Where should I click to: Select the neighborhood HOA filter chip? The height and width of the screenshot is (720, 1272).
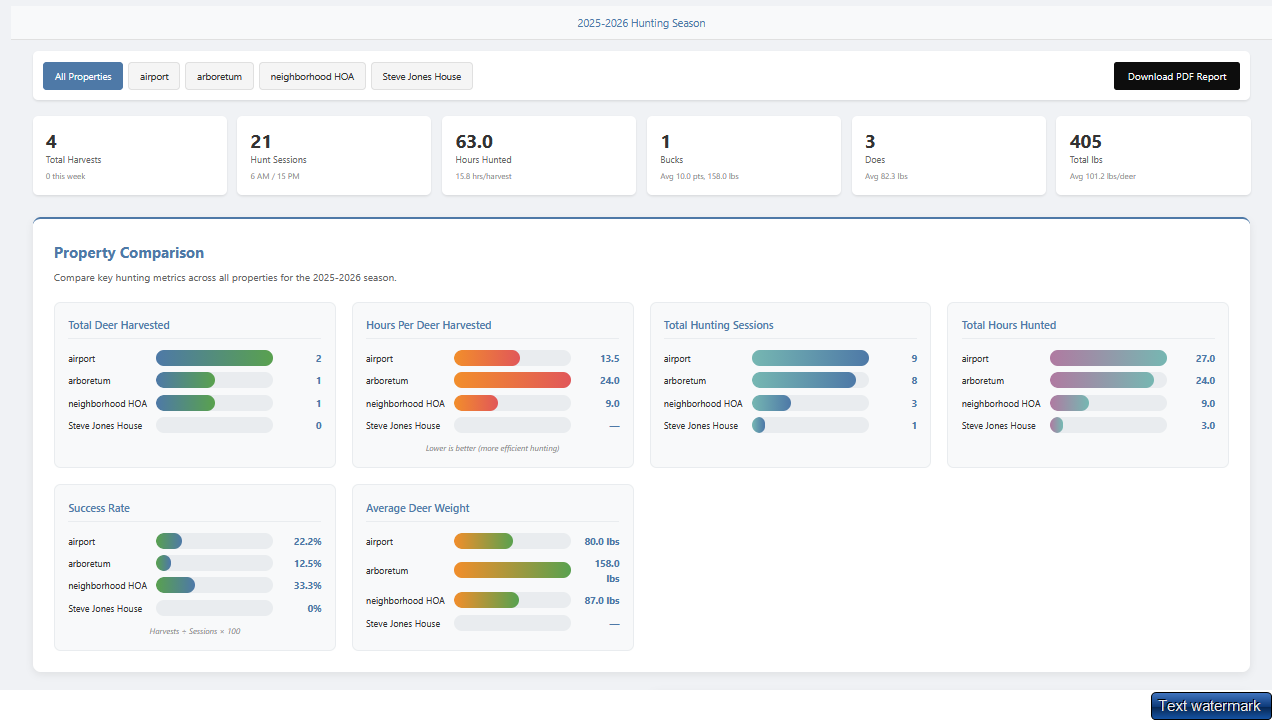[312, 76]
